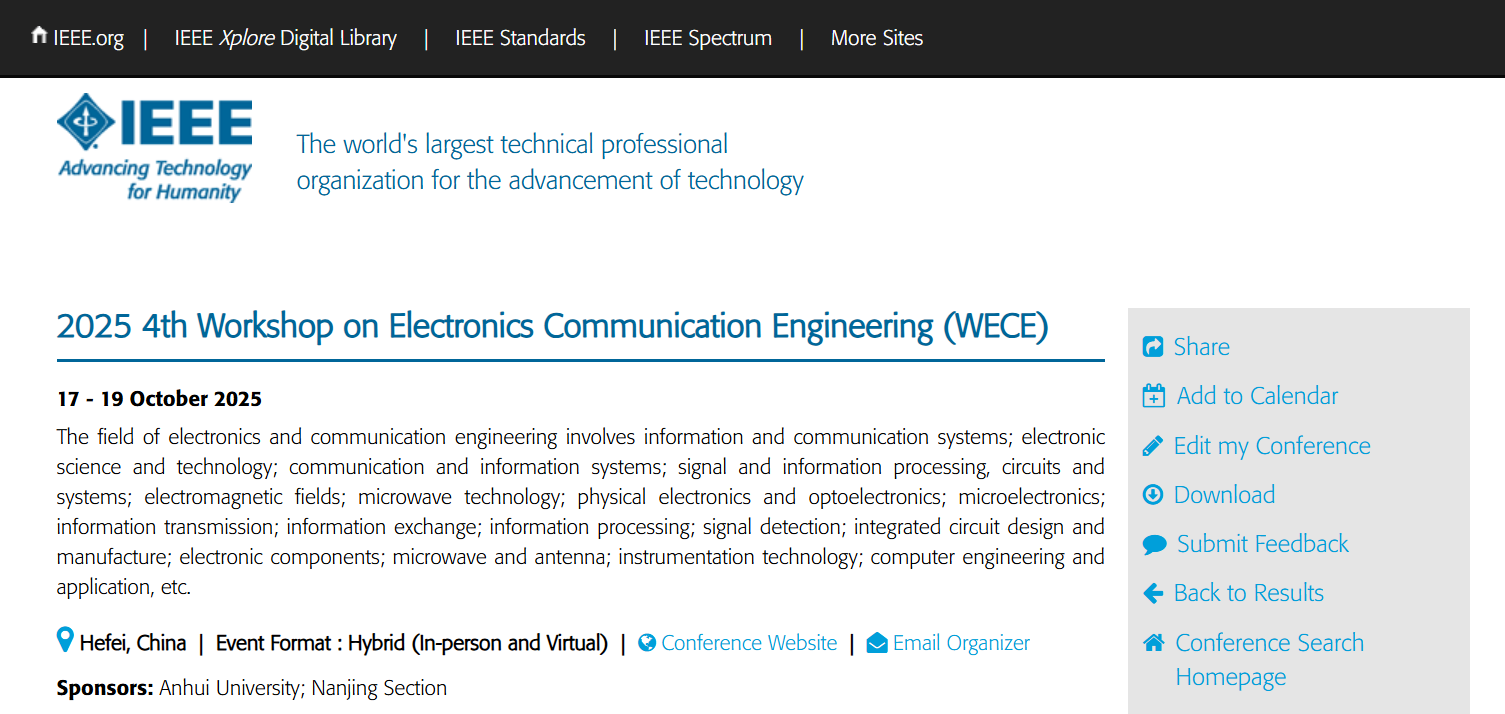Click the home icon beside IEEE.org

point(39,36)
